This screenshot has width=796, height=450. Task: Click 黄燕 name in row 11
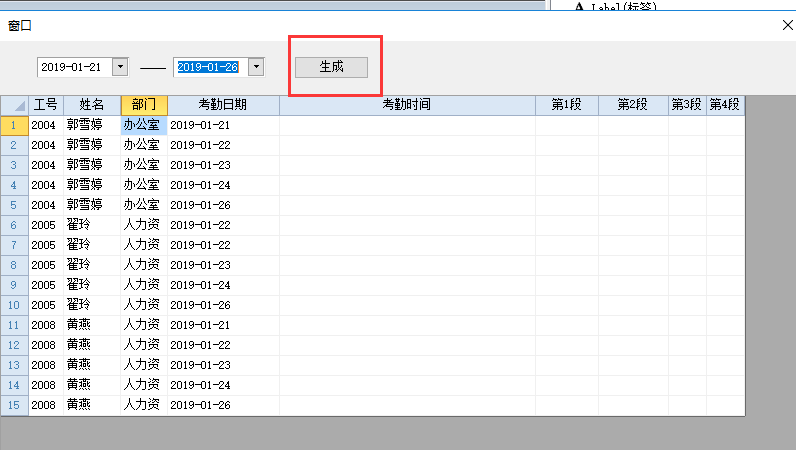[92, 325]
